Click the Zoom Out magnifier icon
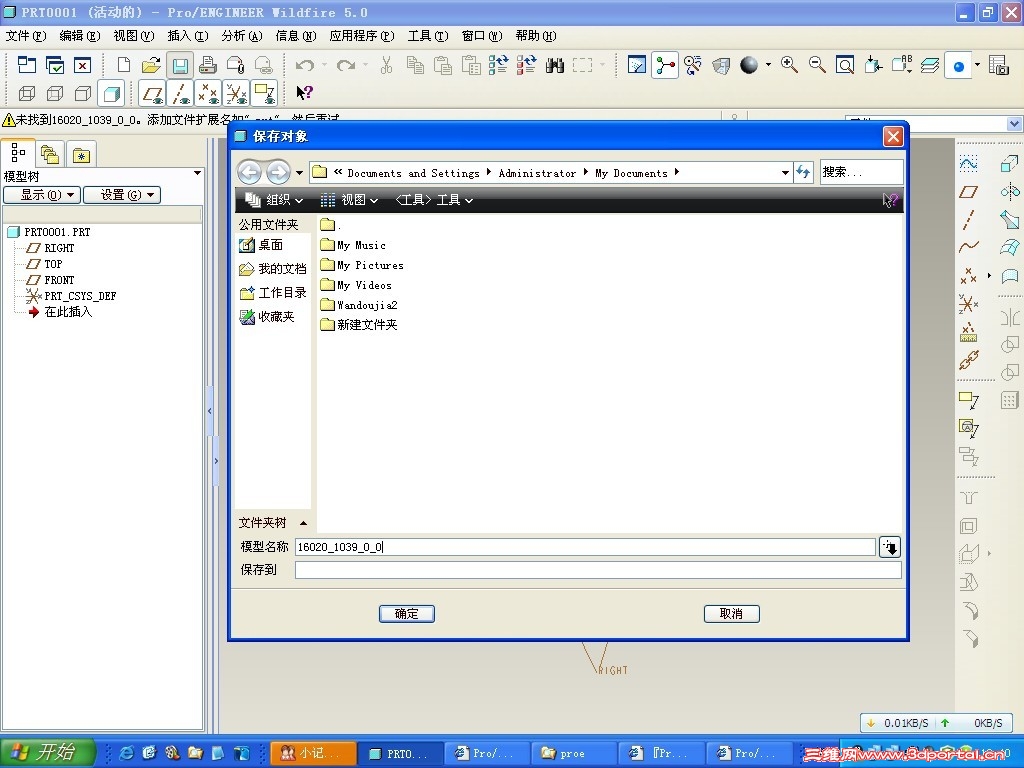Viewport: 1024px width, 768px height. point(817,65)
